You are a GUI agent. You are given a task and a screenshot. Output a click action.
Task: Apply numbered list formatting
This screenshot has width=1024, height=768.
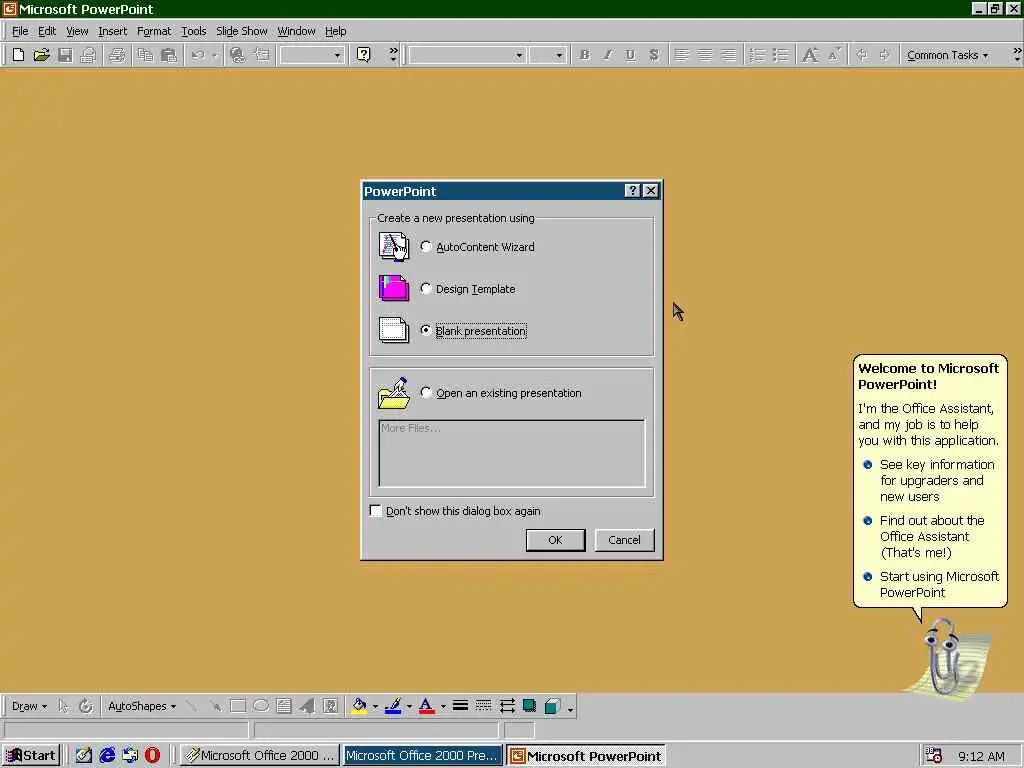[x=757, y=55]
